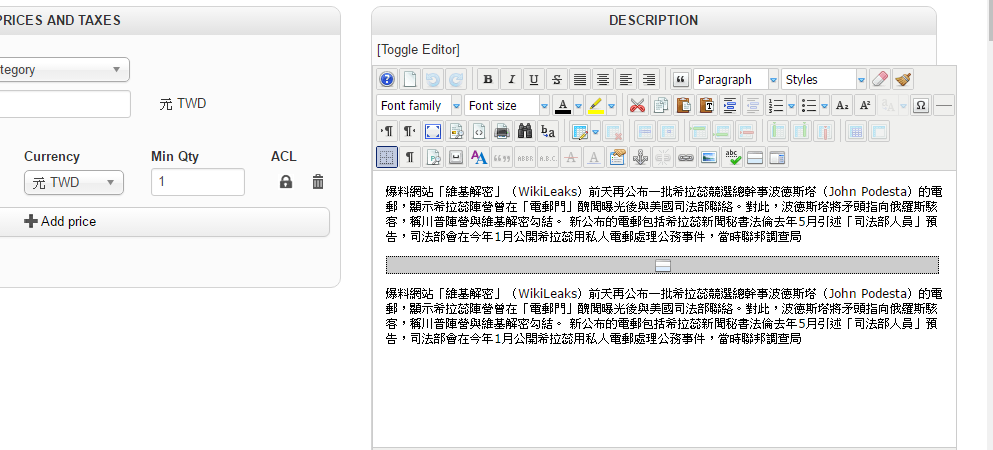Click the Add price button
This screenshot has height=450, width=993.
coord(164,222)
